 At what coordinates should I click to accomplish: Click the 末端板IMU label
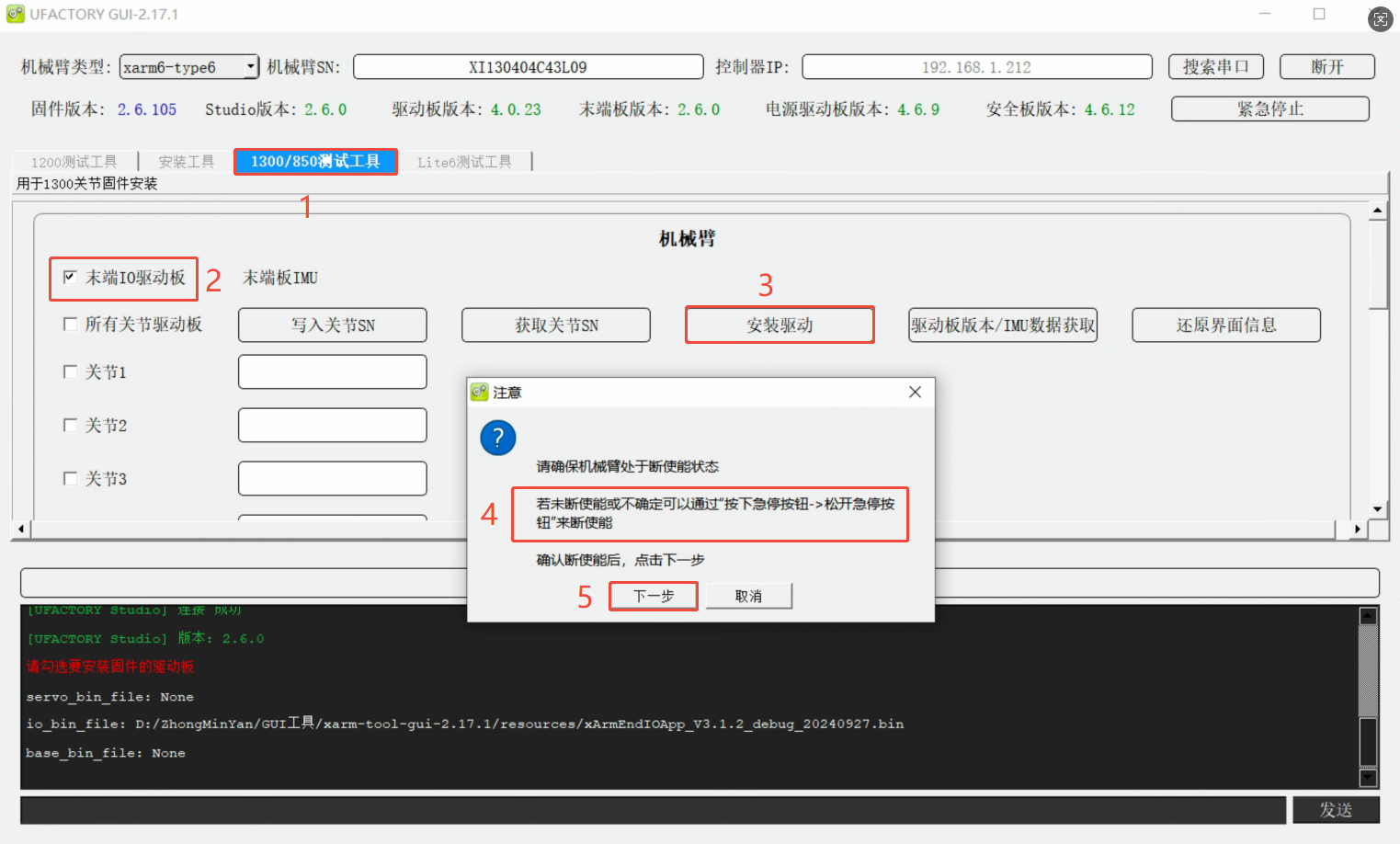280,278
